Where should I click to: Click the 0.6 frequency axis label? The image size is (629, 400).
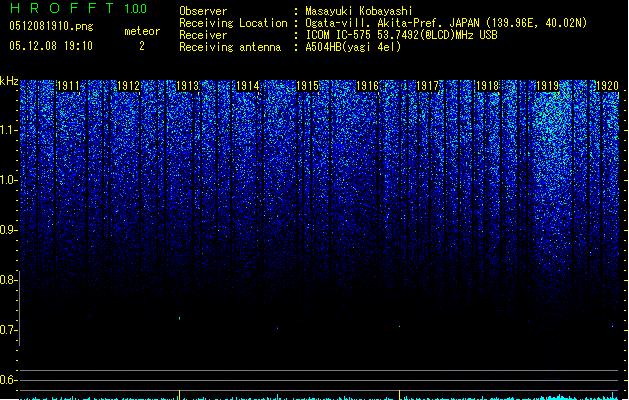[8, 380]
